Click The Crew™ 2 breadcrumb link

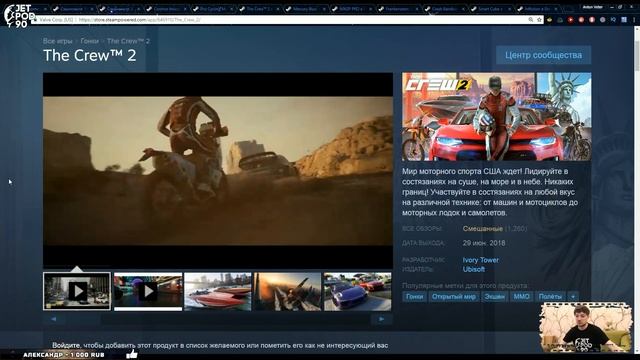[x=128, y=41]
